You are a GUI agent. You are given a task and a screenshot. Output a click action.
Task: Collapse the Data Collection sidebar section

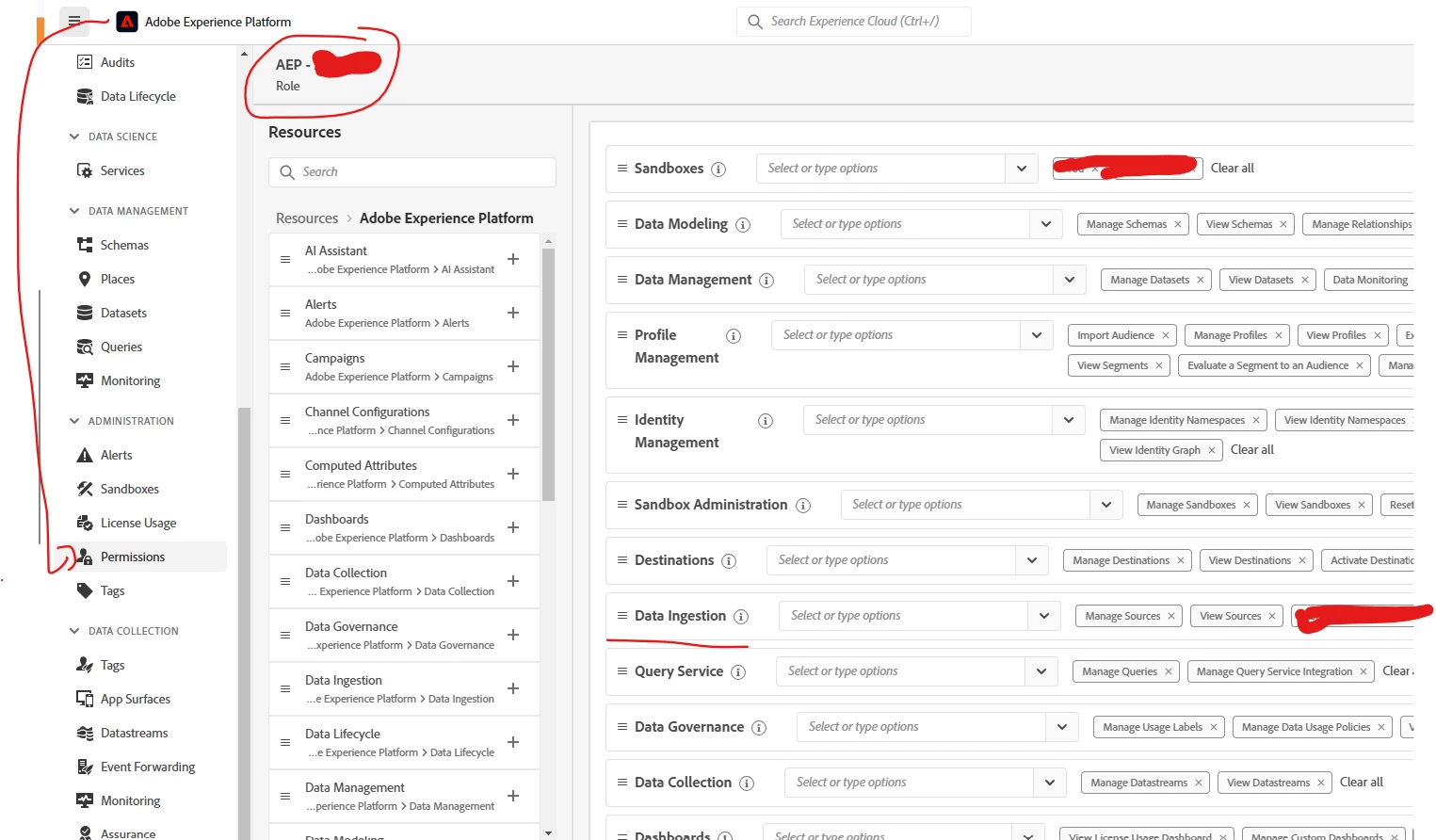pyautogui.click(x=74, y=631)
